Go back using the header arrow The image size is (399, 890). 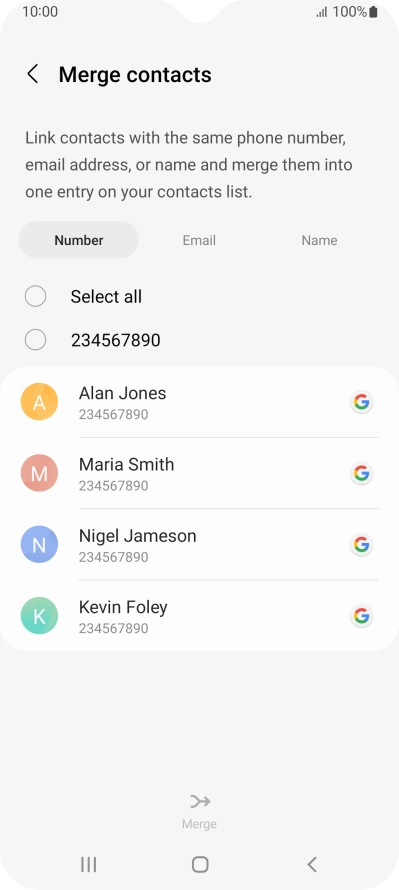(x=33, y=74)
